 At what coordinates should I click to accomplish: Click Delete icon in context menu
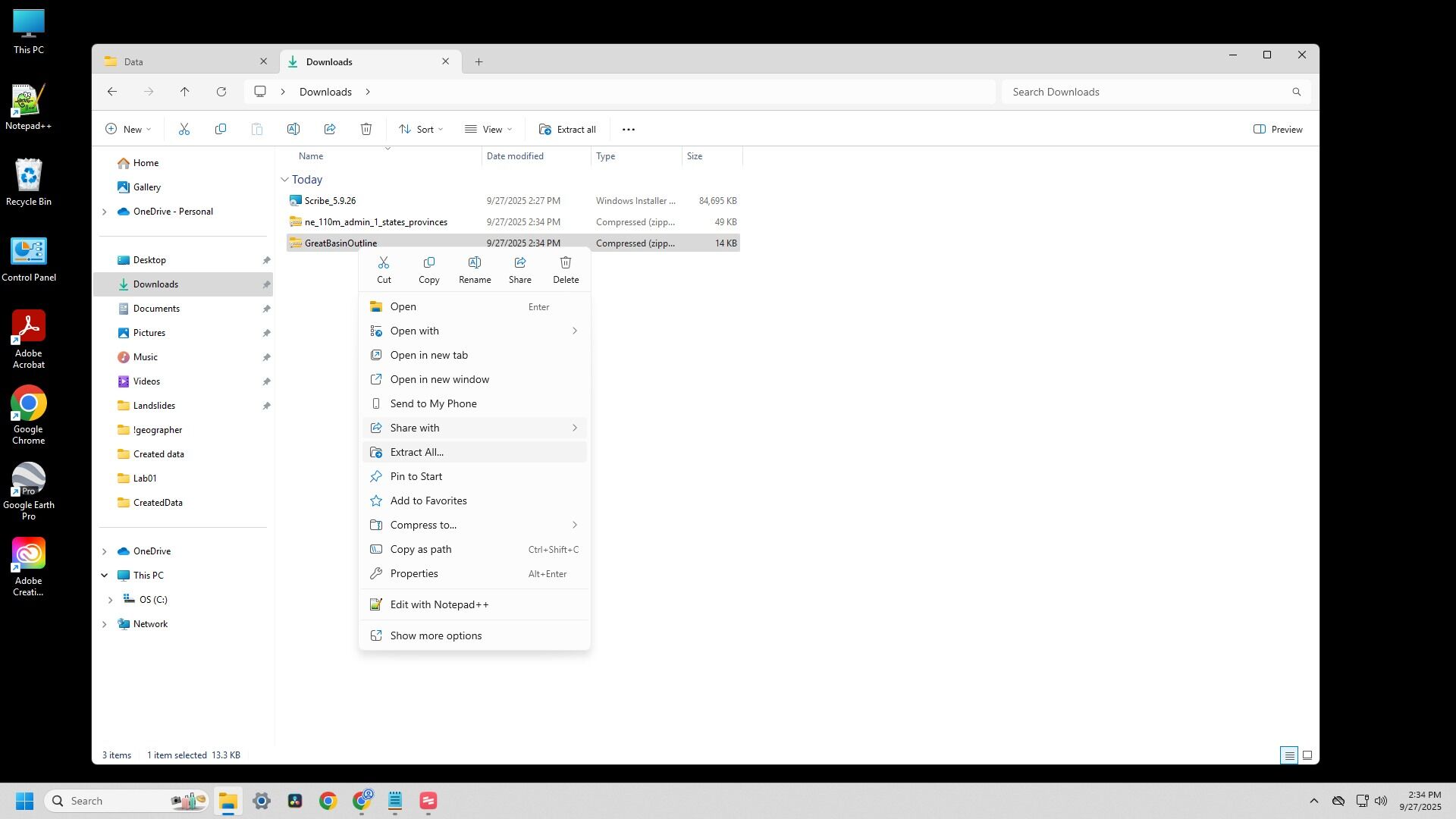tap(566, 269)
